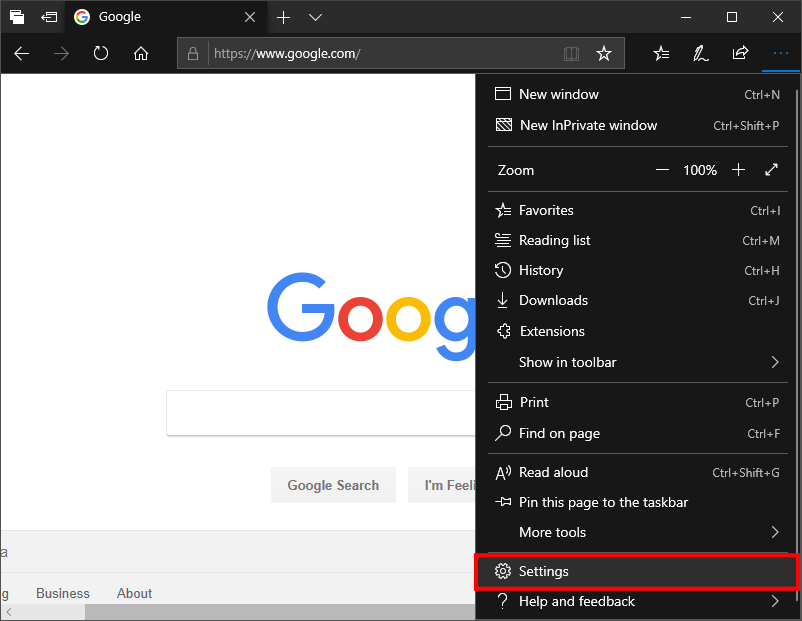Click the 100% zoom level value
Viewport: 802px width, 621px height.
[x=700, y=170]
